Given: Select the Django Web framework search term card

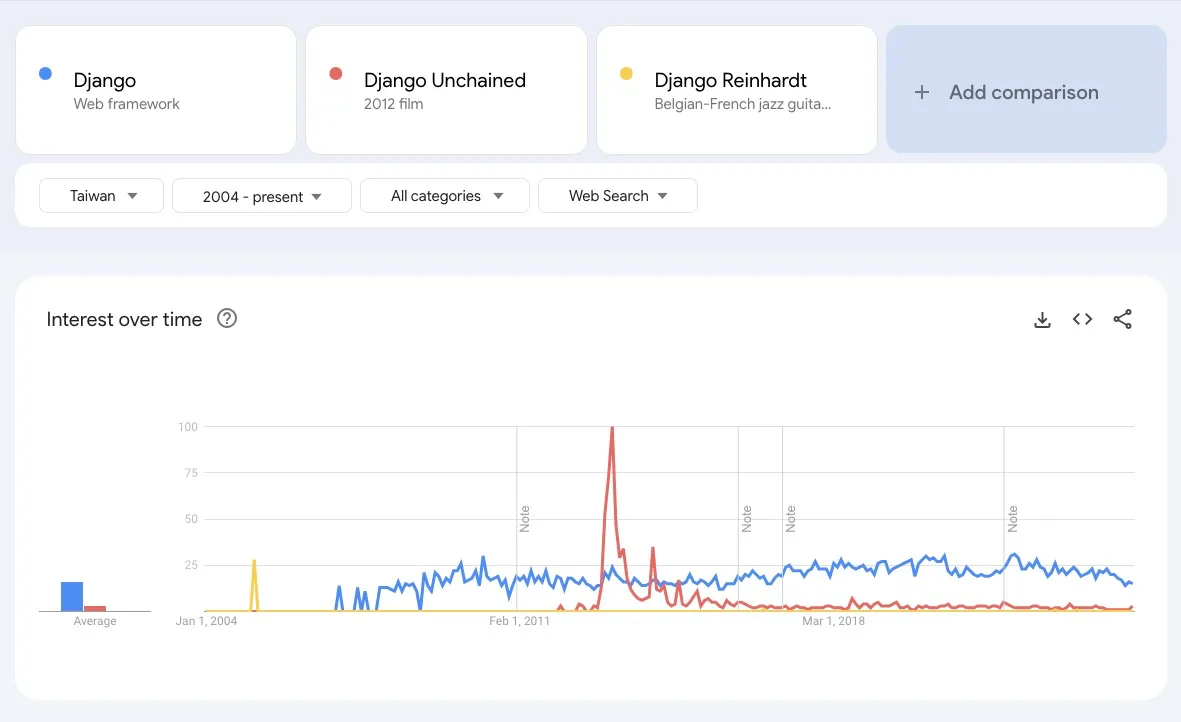Looking at the screenshot, I should click(x=156, y=90).
